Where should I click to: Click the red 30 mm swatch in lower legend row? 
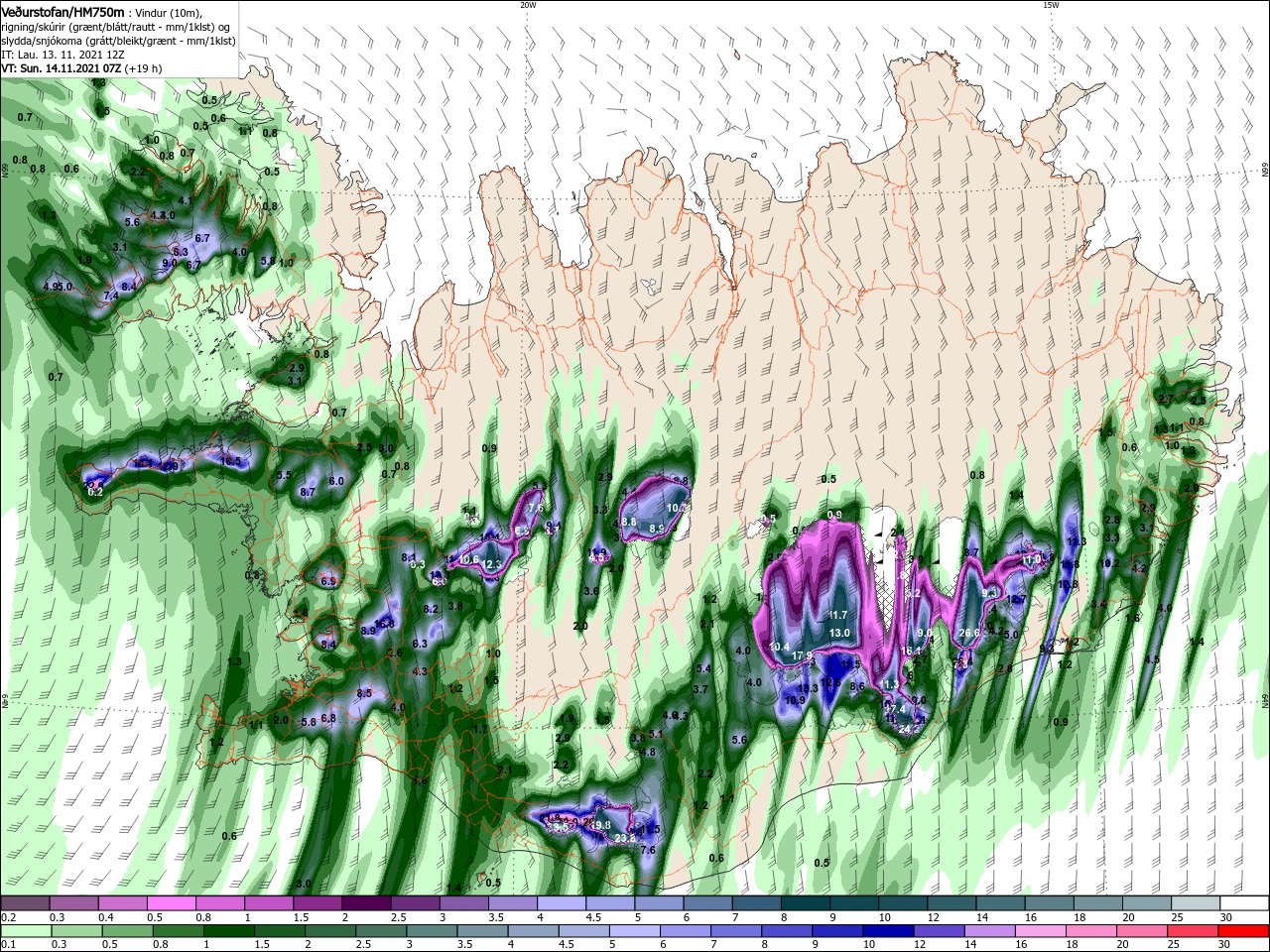point(1245,931)
